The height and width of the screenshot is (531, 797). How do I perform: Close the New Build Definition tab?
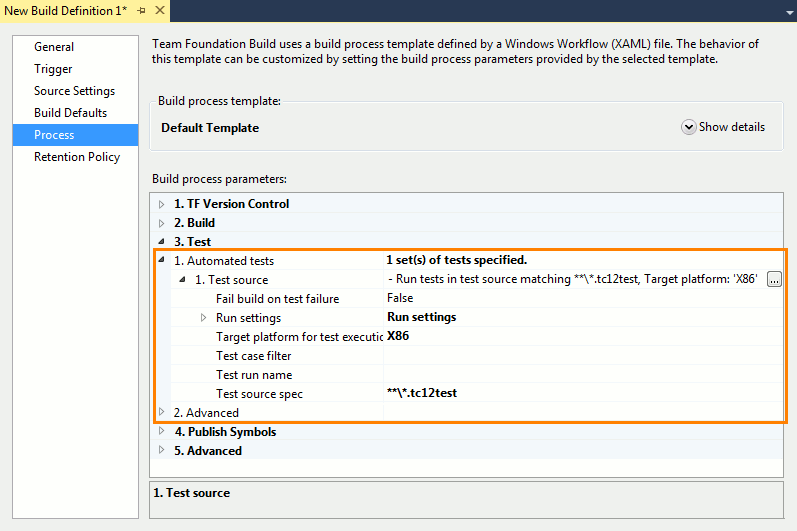pyautogui.click(x=158, y=9)
